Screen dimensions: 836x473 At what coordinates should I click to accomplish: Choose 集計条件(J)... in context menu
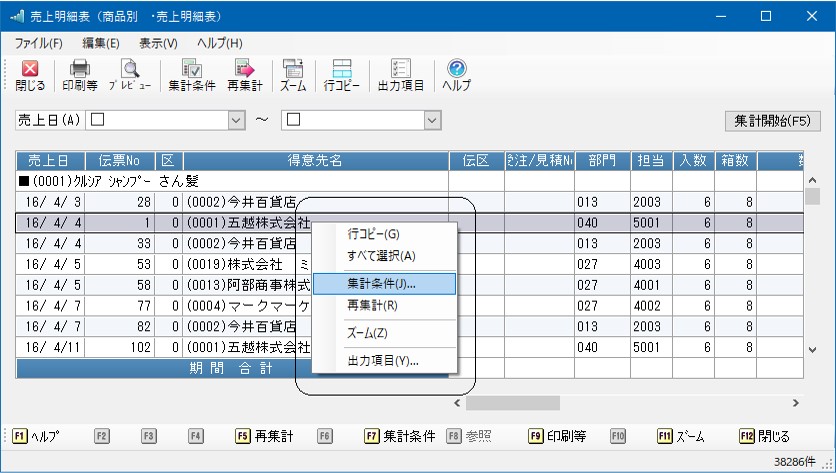point(384,284)
